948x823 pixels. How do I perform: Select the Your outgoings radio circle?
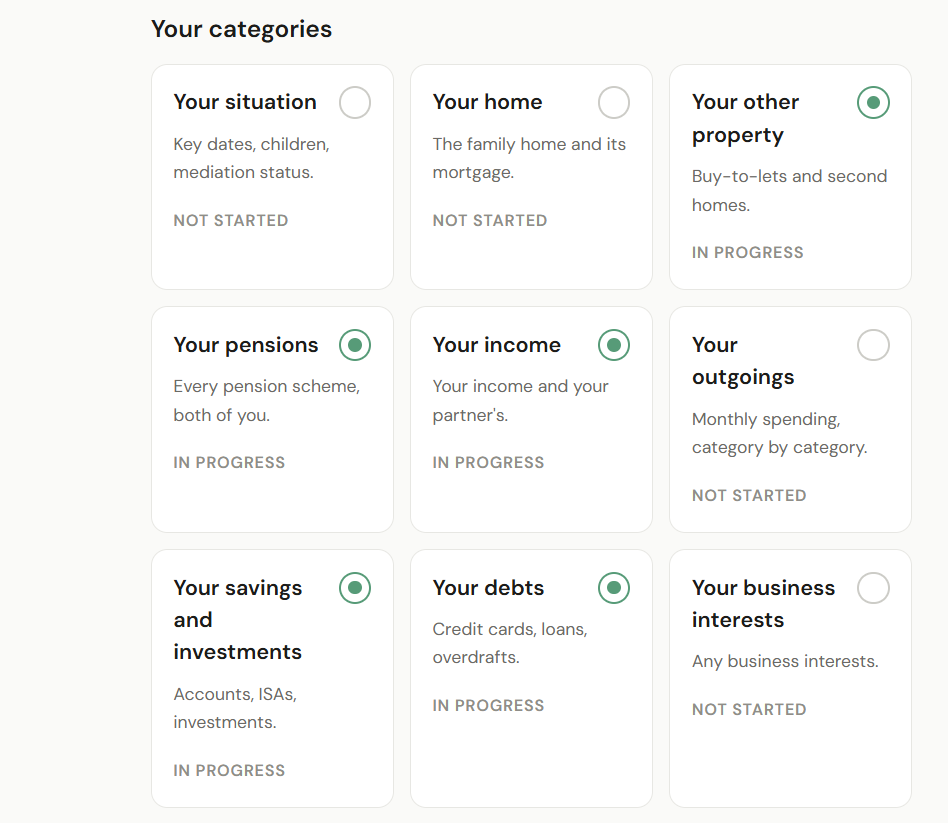(873, 345)
